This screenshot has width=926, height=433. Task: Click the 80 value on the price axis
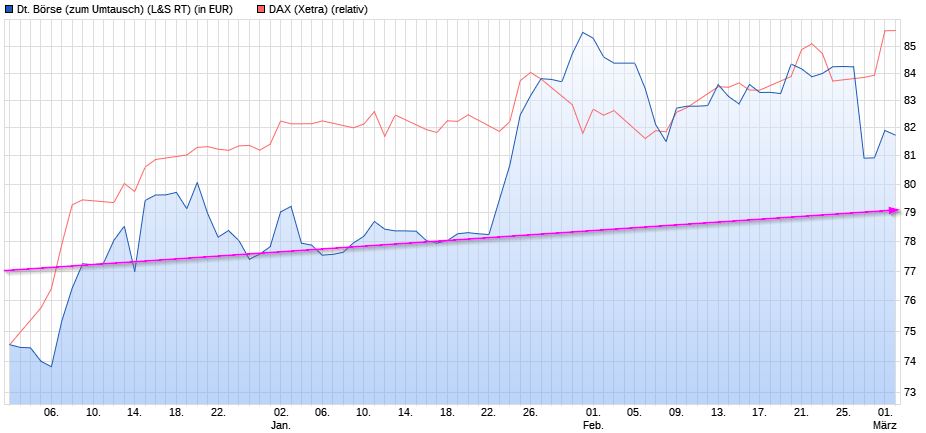click(x=910, y=184)
